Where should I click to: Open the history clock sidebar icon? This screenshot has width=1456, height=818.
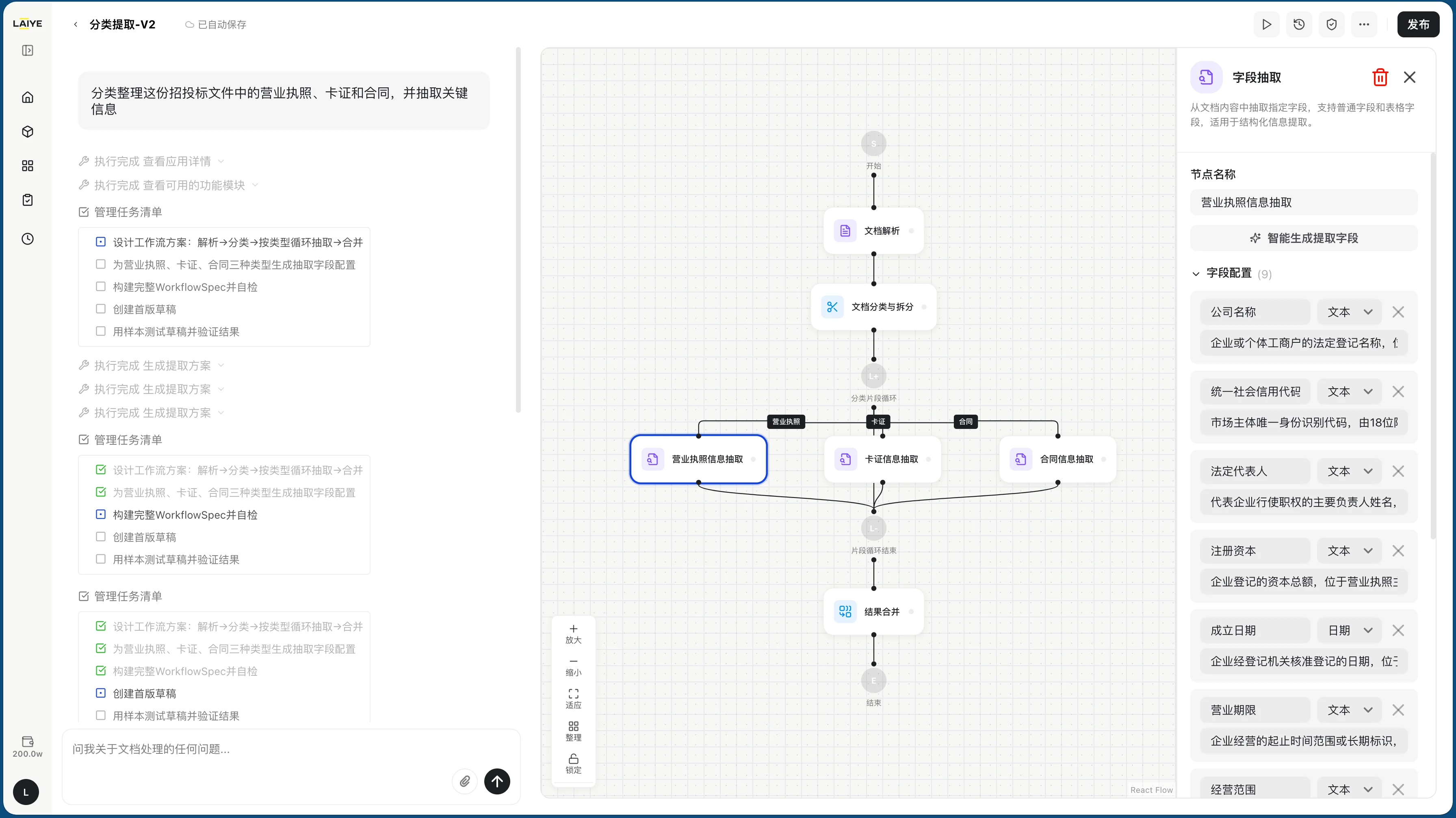tap(27, 238)
